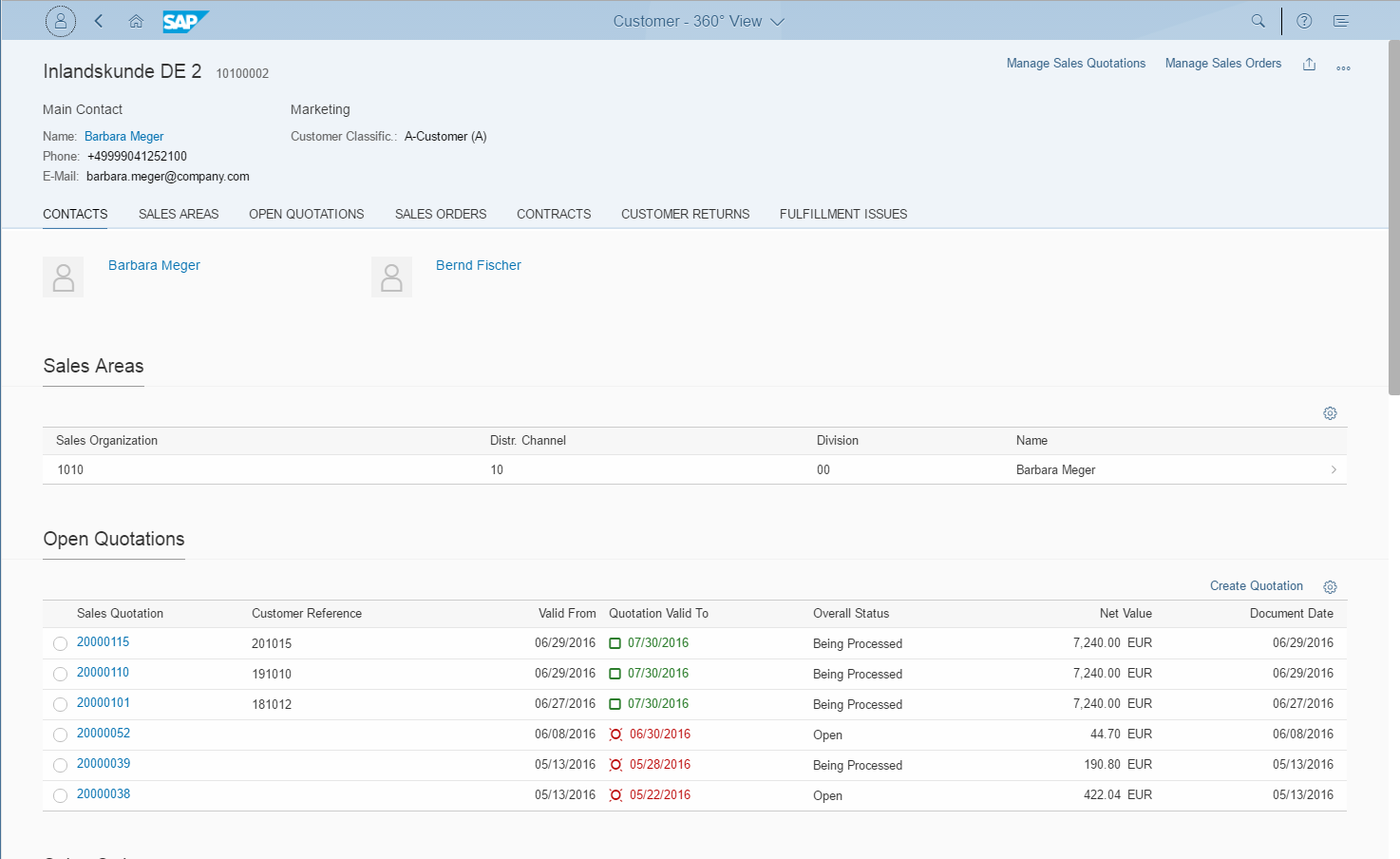Click the back navigation arrow
The image size is (1400, 859).
99,21
